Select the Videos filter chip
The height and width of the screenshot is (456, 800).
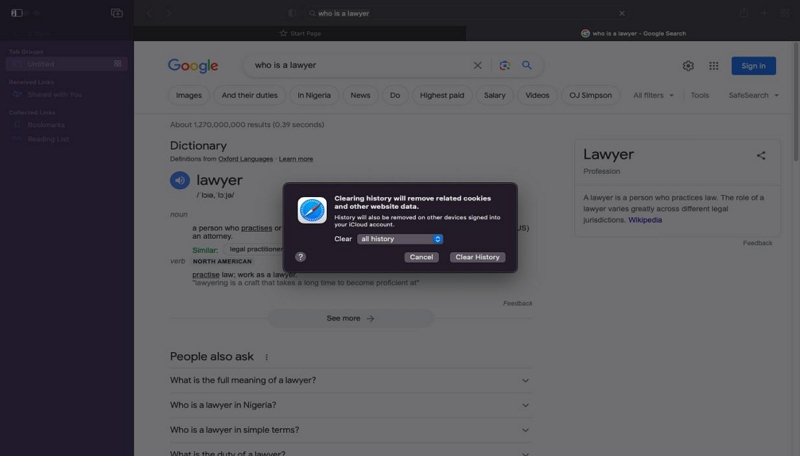point(537,95)
